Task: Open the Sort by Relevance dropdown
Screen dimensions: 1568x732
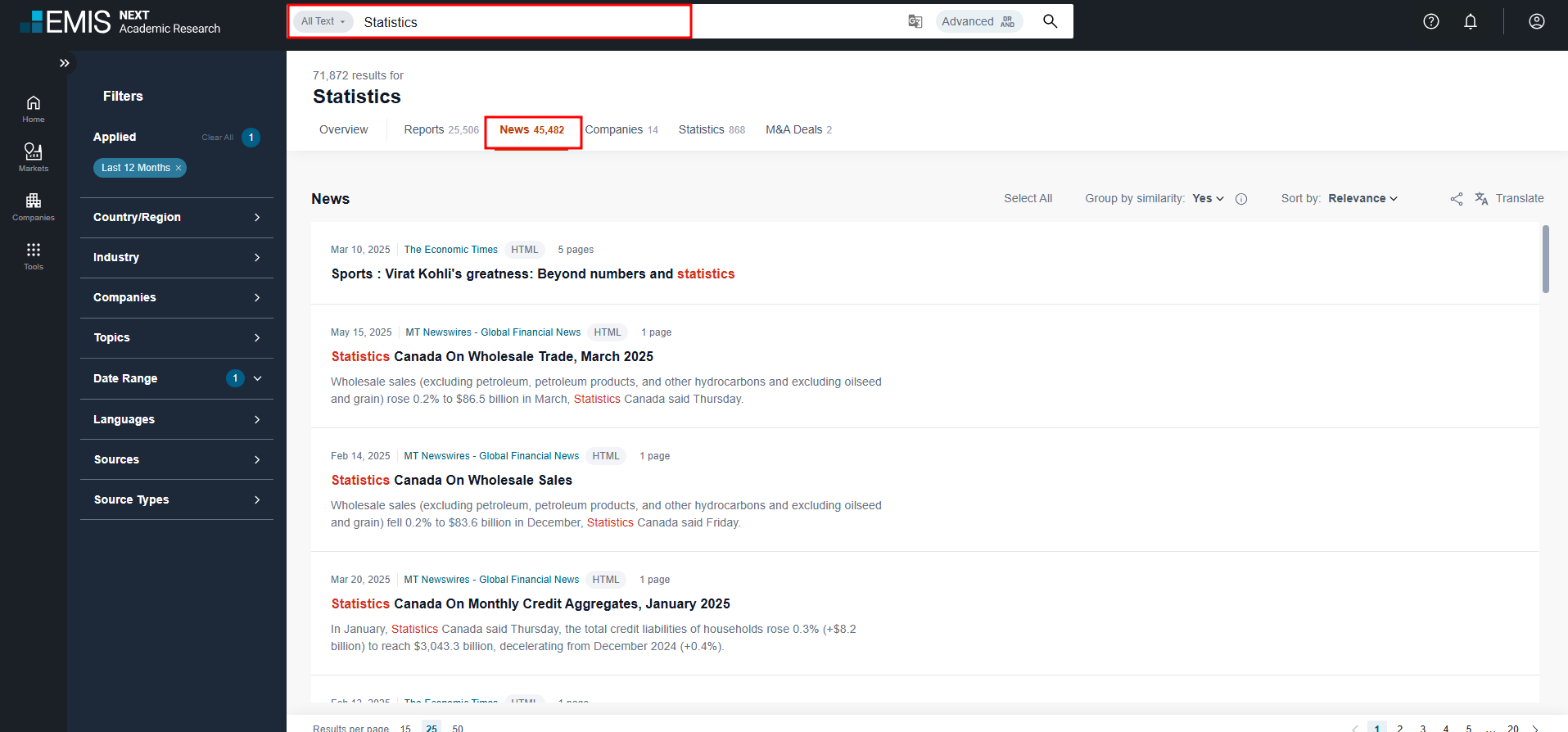Action: [1362, 198]
